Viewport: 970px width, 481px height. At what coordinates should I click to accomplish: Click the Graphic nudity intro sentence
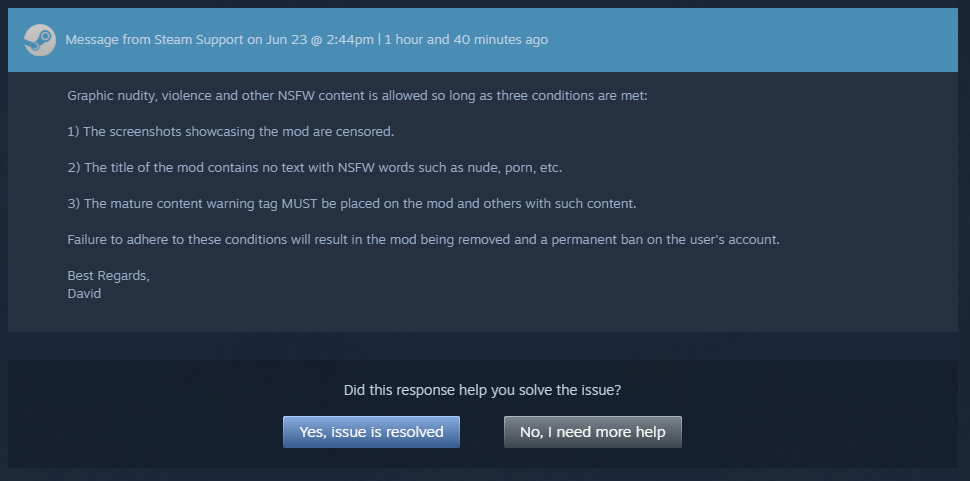coord(358,96)
